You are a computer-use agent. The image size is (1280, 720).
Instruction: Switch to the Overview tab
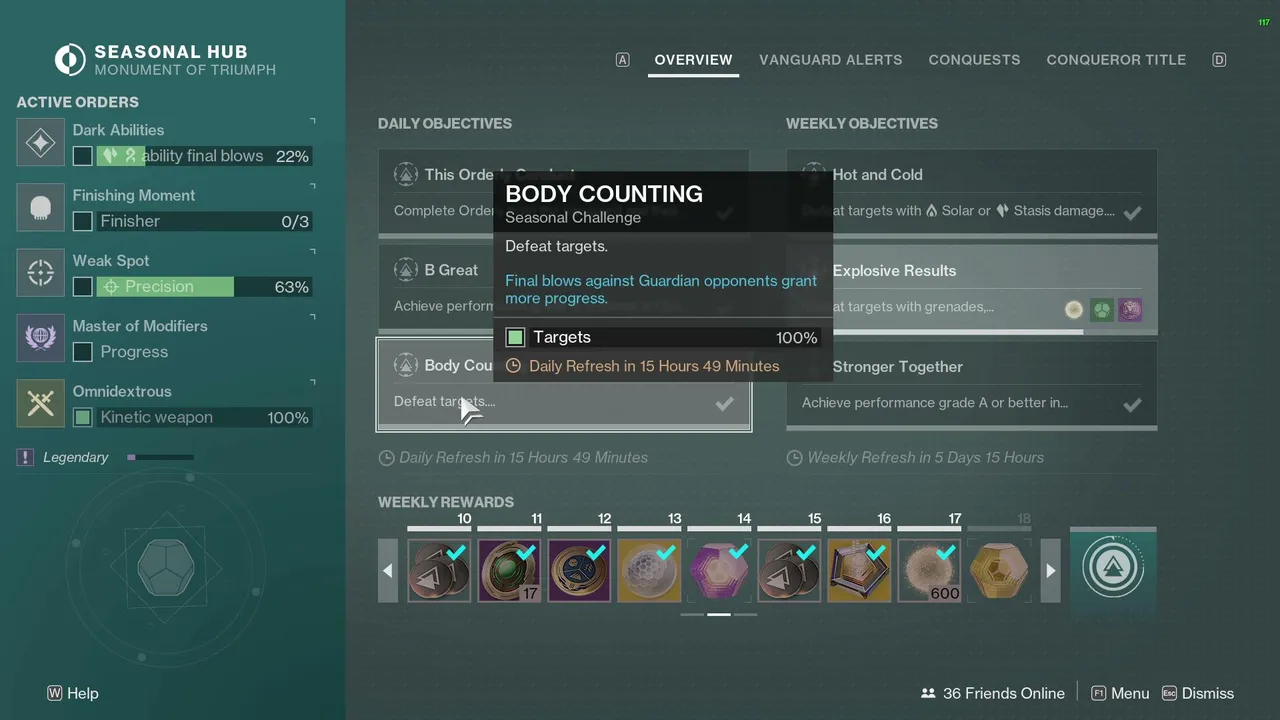pos(693,60)
